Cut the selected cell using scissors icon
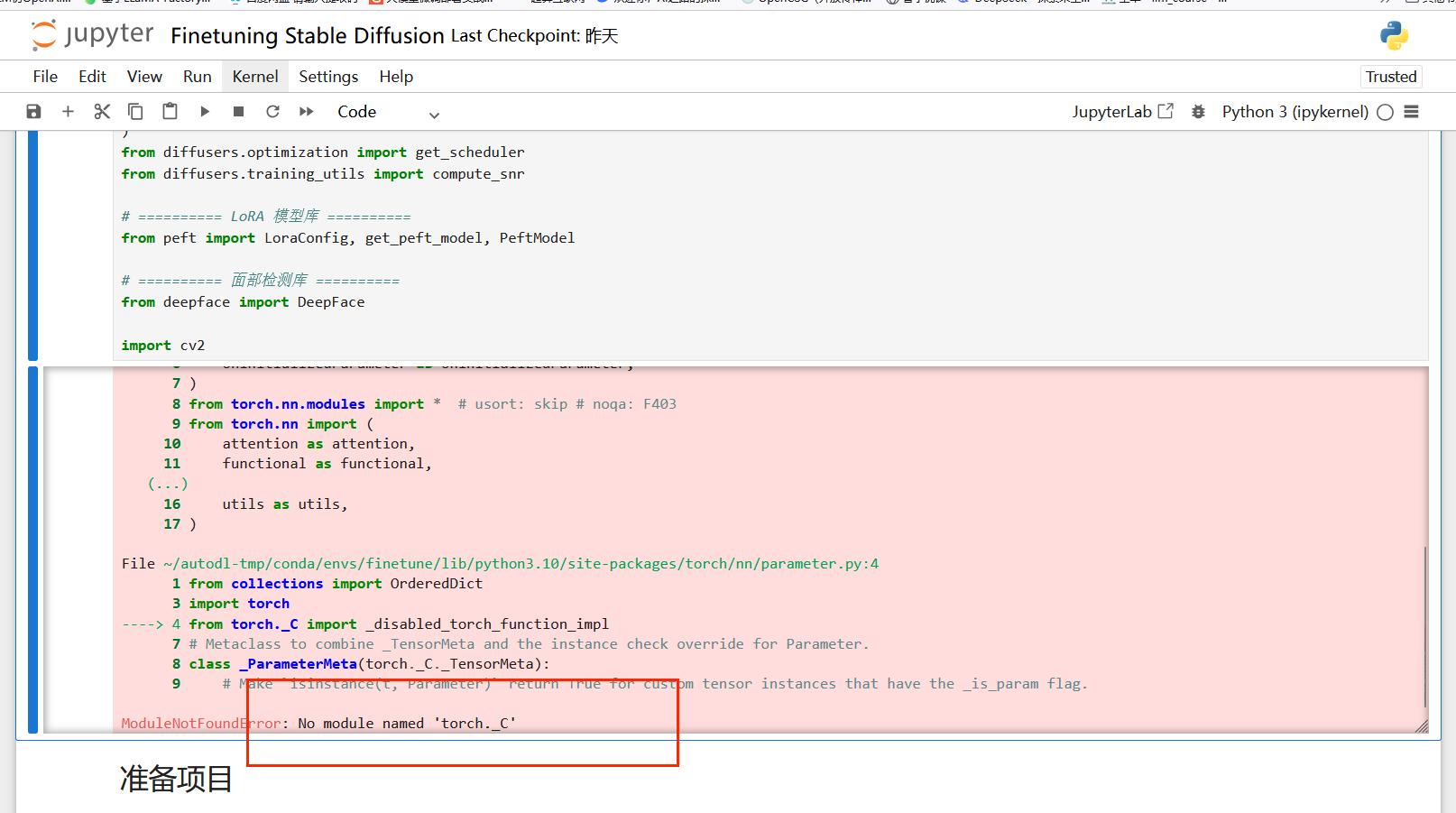Image resolution: width=1456 pixels, height=813 pixels. coord(102,111)
